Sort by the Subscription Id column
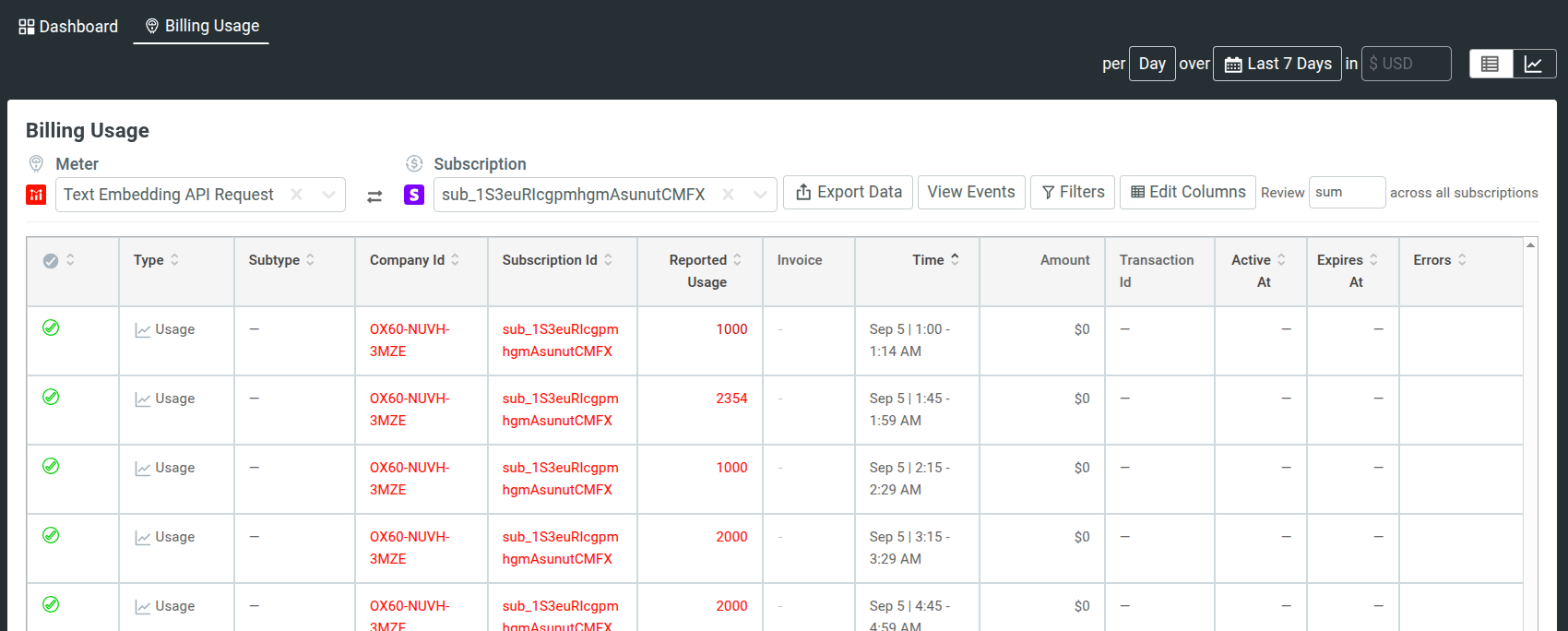 [608, 260]
